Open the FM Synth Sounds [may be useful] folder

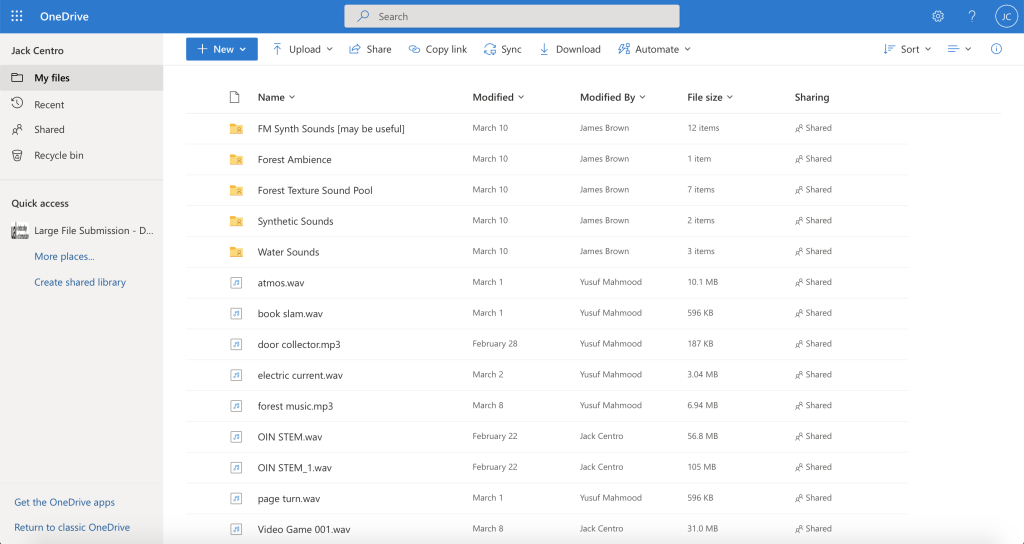331,129
